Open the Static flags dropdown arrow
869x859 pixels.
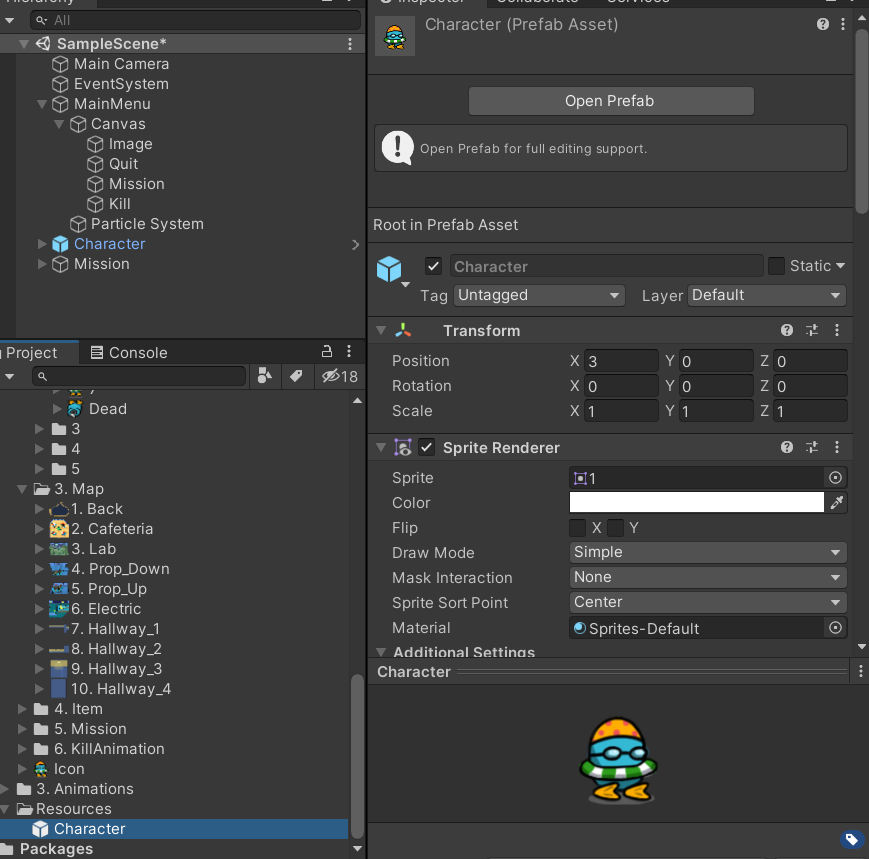(x=840, y=266)
